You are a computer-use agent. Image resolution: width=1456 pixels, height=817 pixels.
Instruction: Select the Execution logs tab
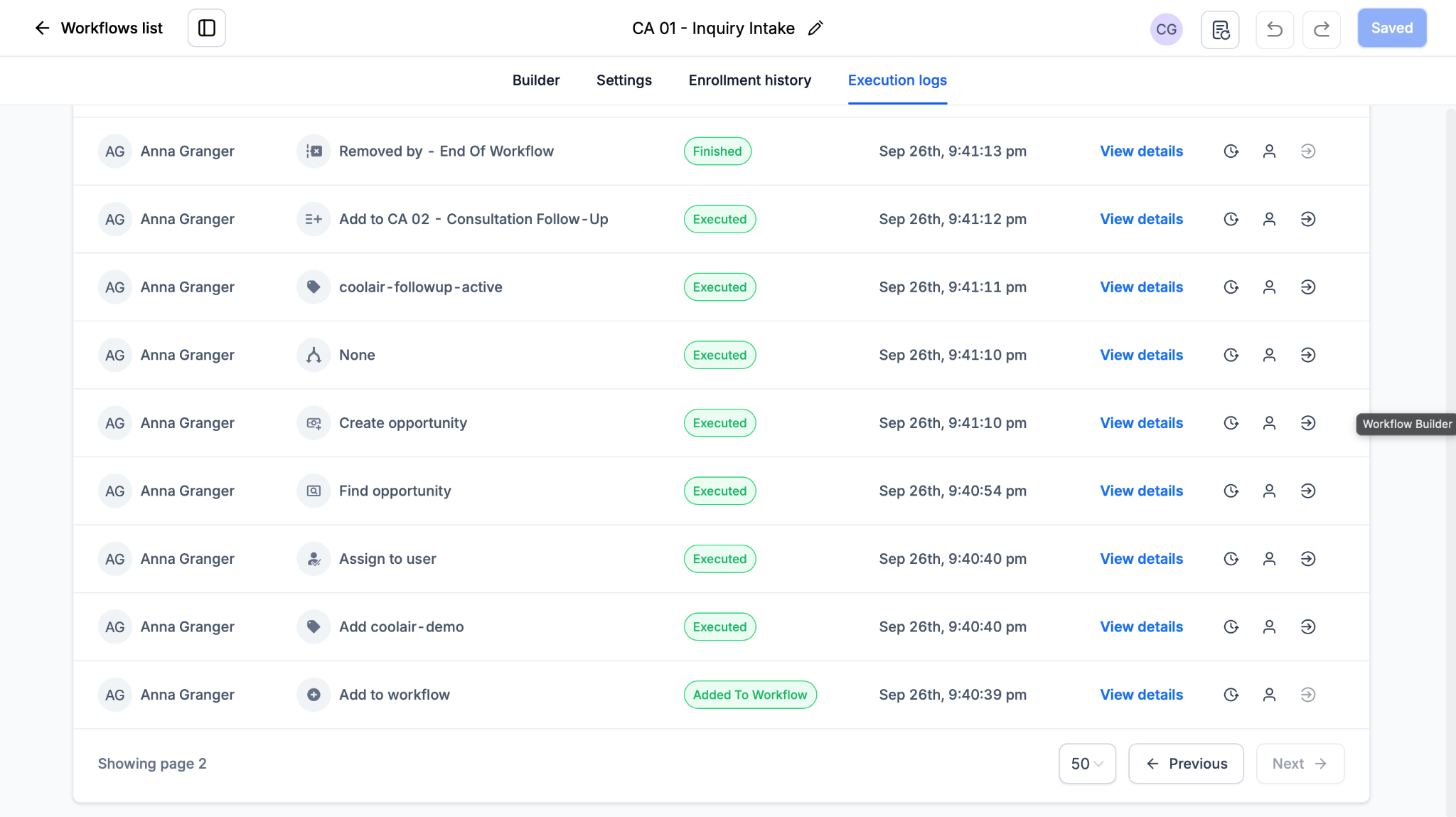897,80
